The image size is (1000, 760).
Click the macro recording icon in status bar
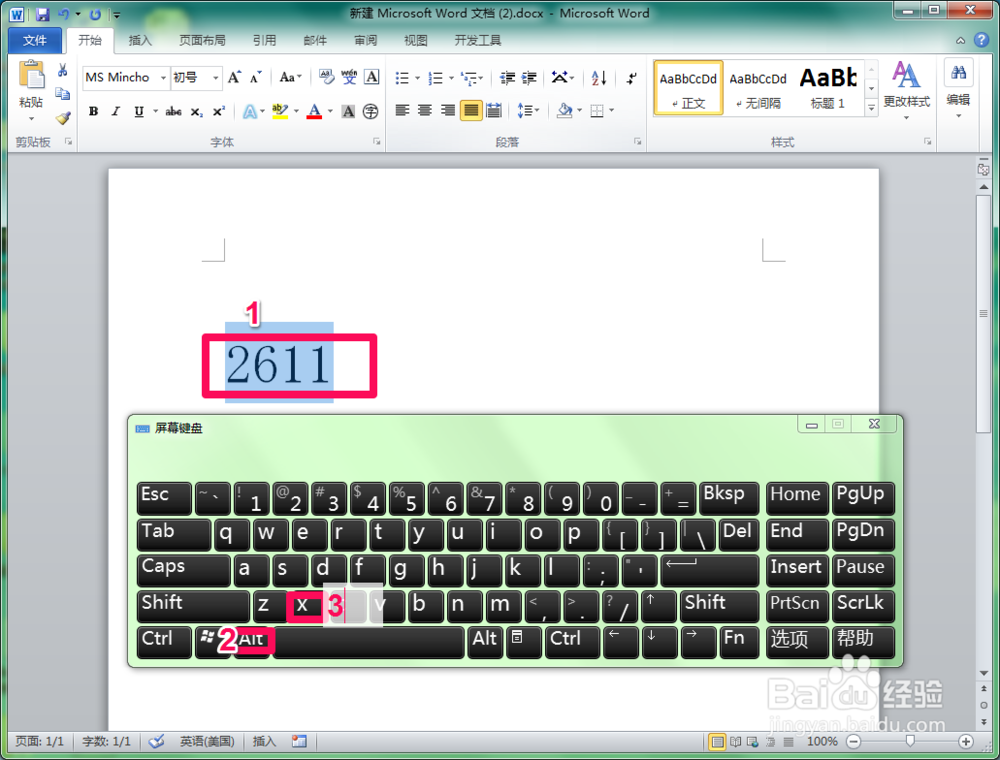point(299,741)
